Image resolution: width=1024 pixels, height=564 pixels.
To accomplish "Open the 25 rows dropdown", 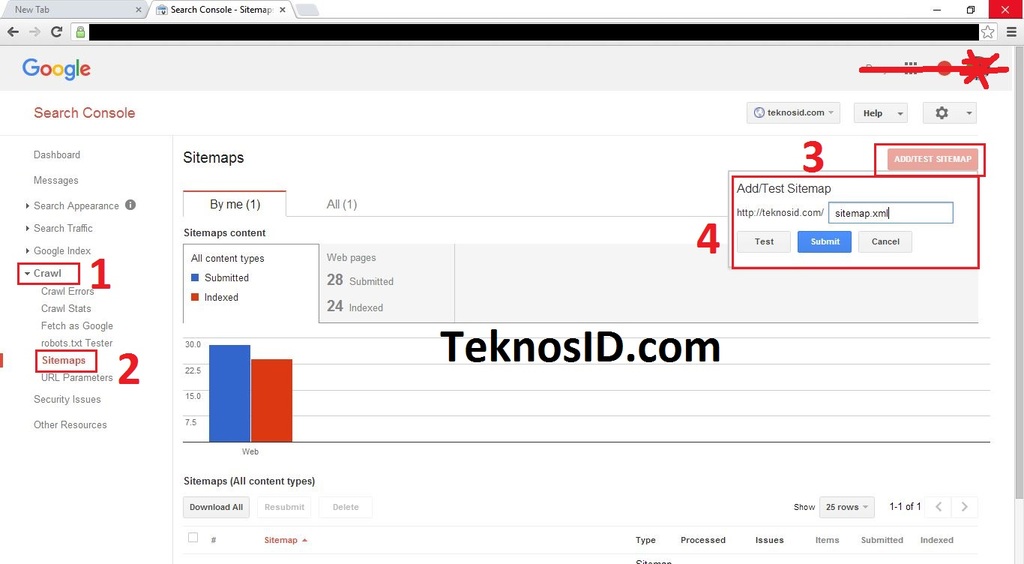I will click(846, 507).
